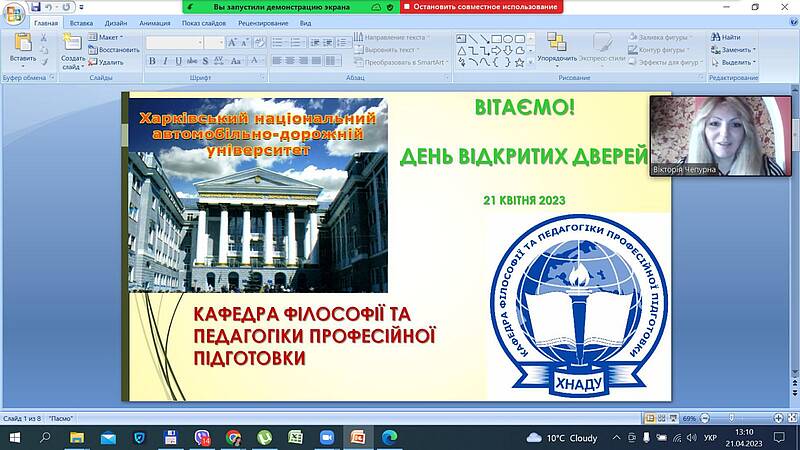
Task: Select the oval shape in gallery
Action: (x=508, y=39)
